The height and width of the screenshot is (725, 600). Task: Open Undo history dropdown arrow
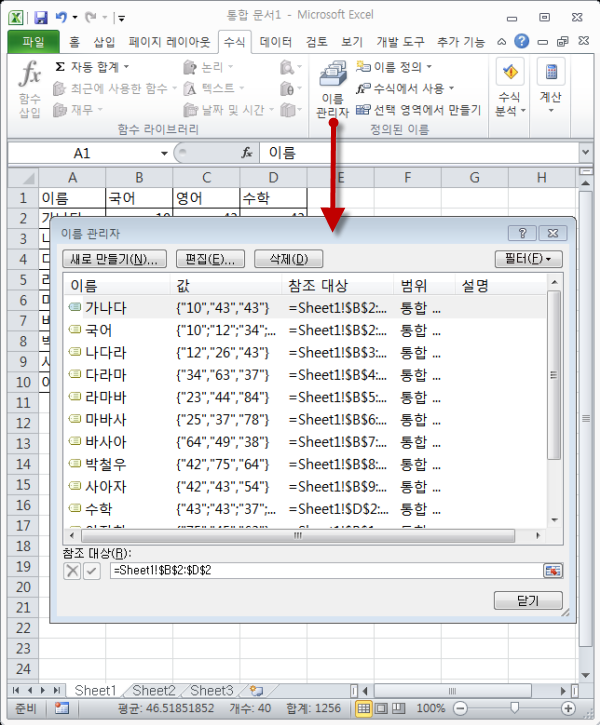tap(75, 18)
